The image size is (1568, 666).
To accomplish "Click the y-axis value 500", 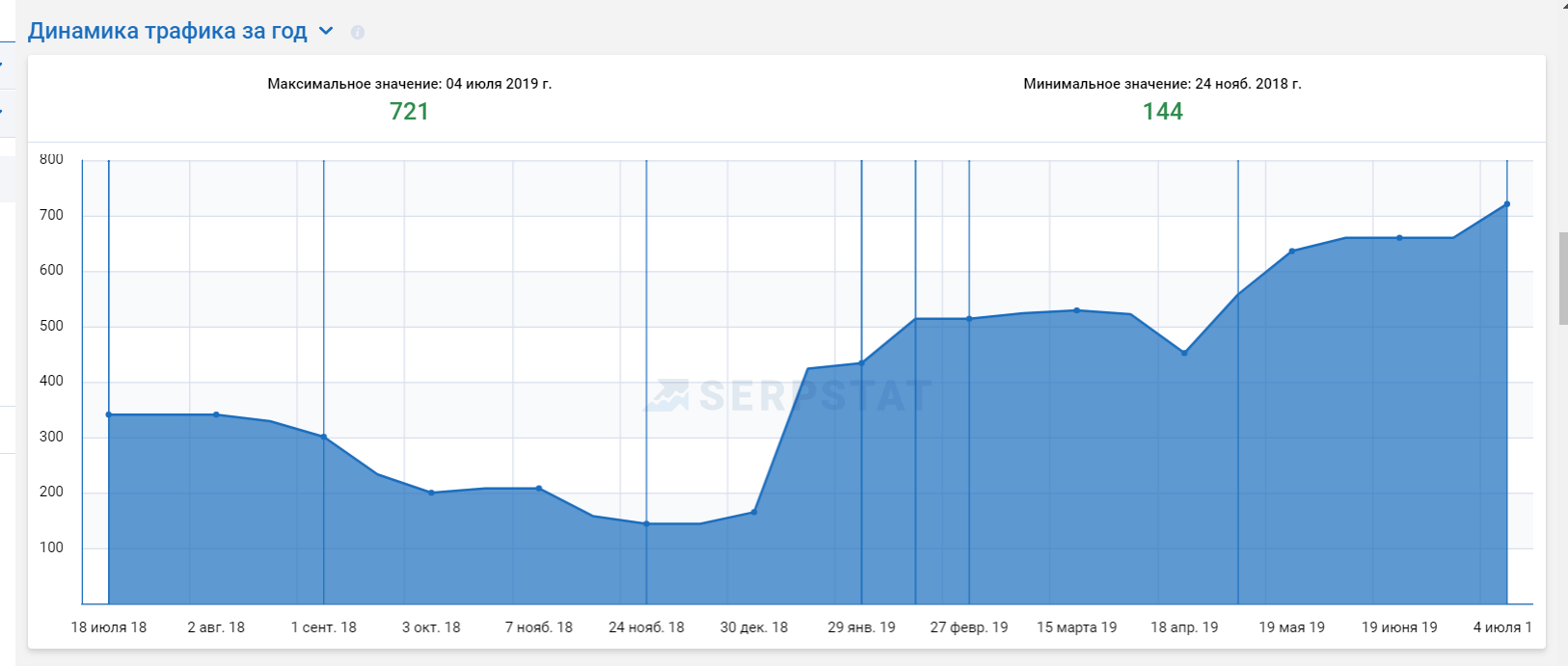I will pyautogui.click(x=52, y=326).
